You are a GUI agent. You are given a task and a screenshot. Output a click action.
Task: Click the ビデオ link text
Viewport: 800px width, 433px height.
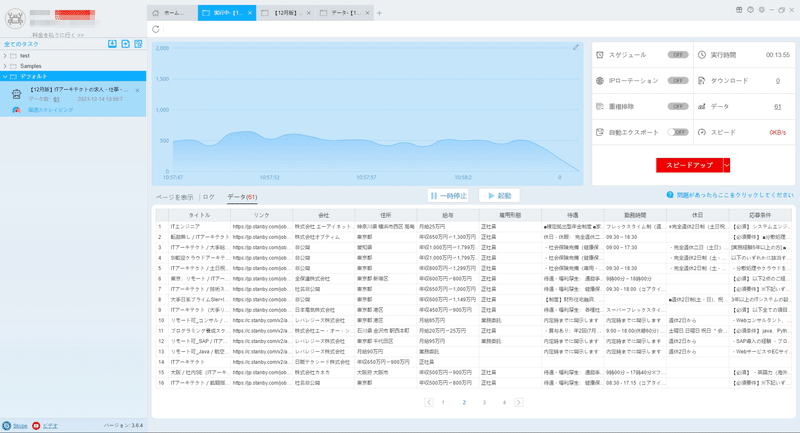point(50,426)
